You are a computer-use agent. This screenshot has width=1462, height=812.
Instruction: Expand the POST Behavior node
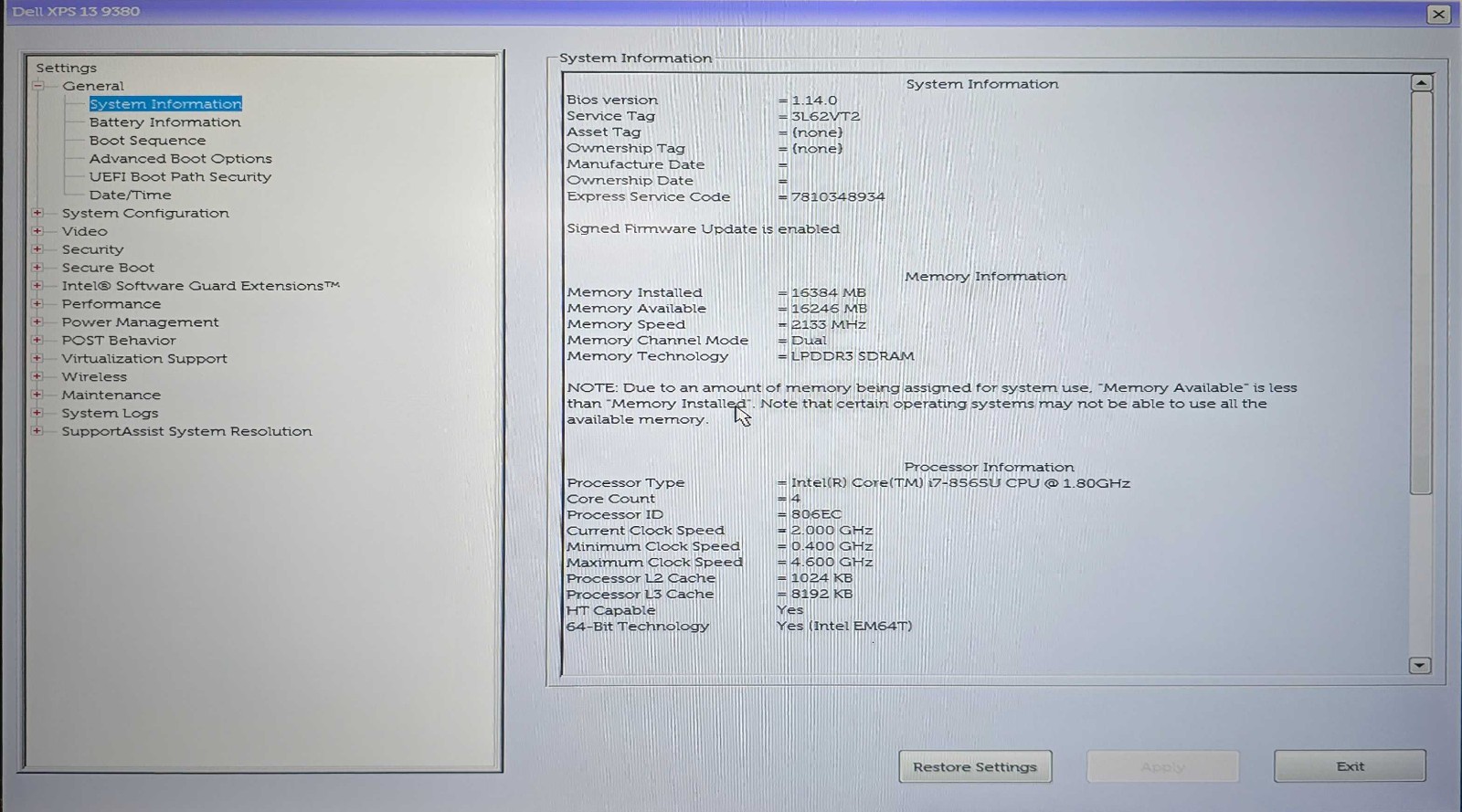(x=37, y=340)
